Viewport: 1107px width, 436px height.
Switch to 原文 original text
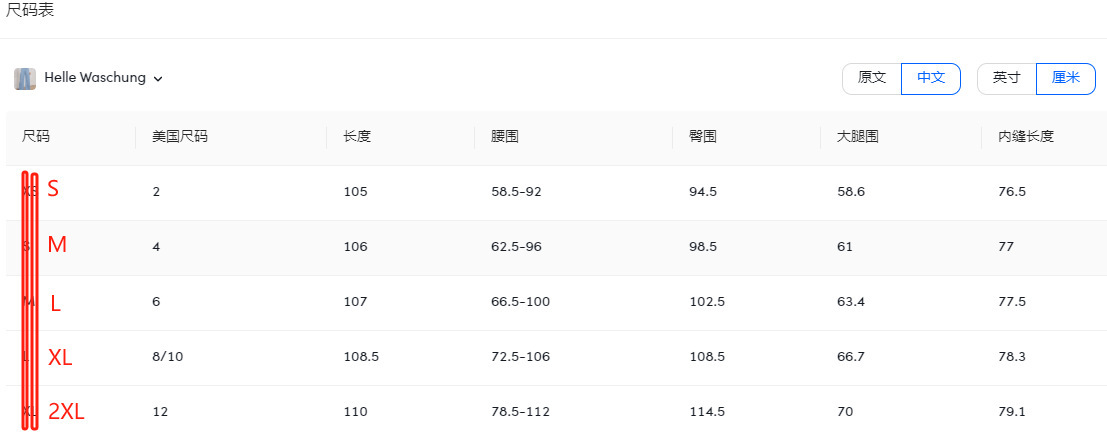[872, 78]
